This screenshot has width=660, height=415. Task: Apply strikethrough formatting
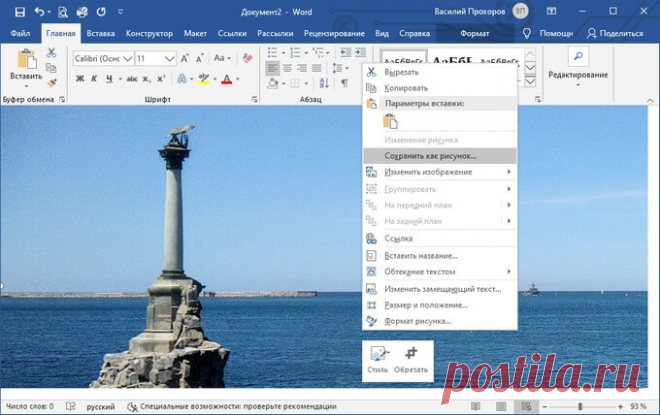pos(132,79)
